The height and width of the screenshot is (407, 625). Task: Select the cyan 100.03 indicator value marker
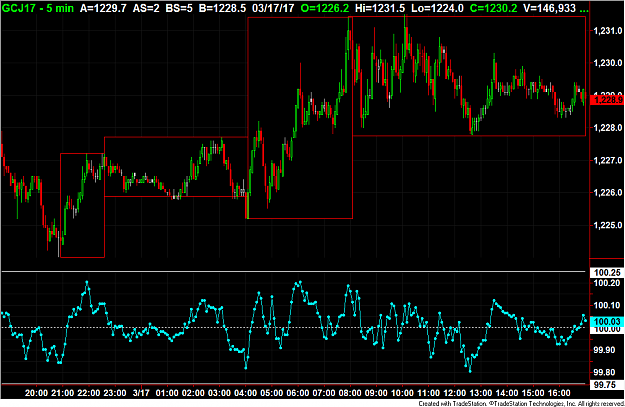click(x=607, y=321)
